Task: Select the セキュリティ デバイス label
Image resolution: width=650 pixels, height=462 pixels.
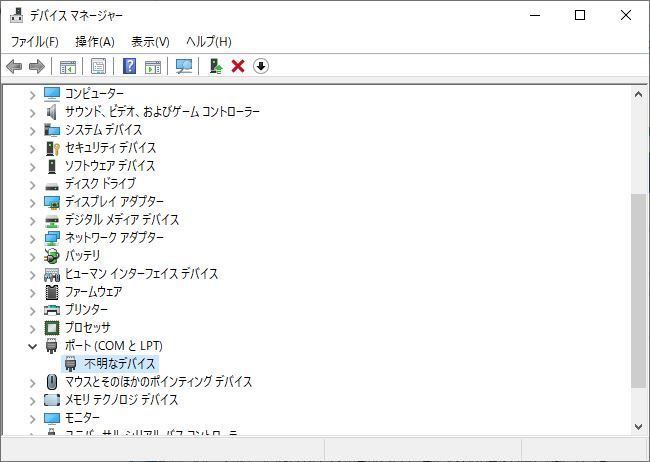Action: click(x=110, y=148)
